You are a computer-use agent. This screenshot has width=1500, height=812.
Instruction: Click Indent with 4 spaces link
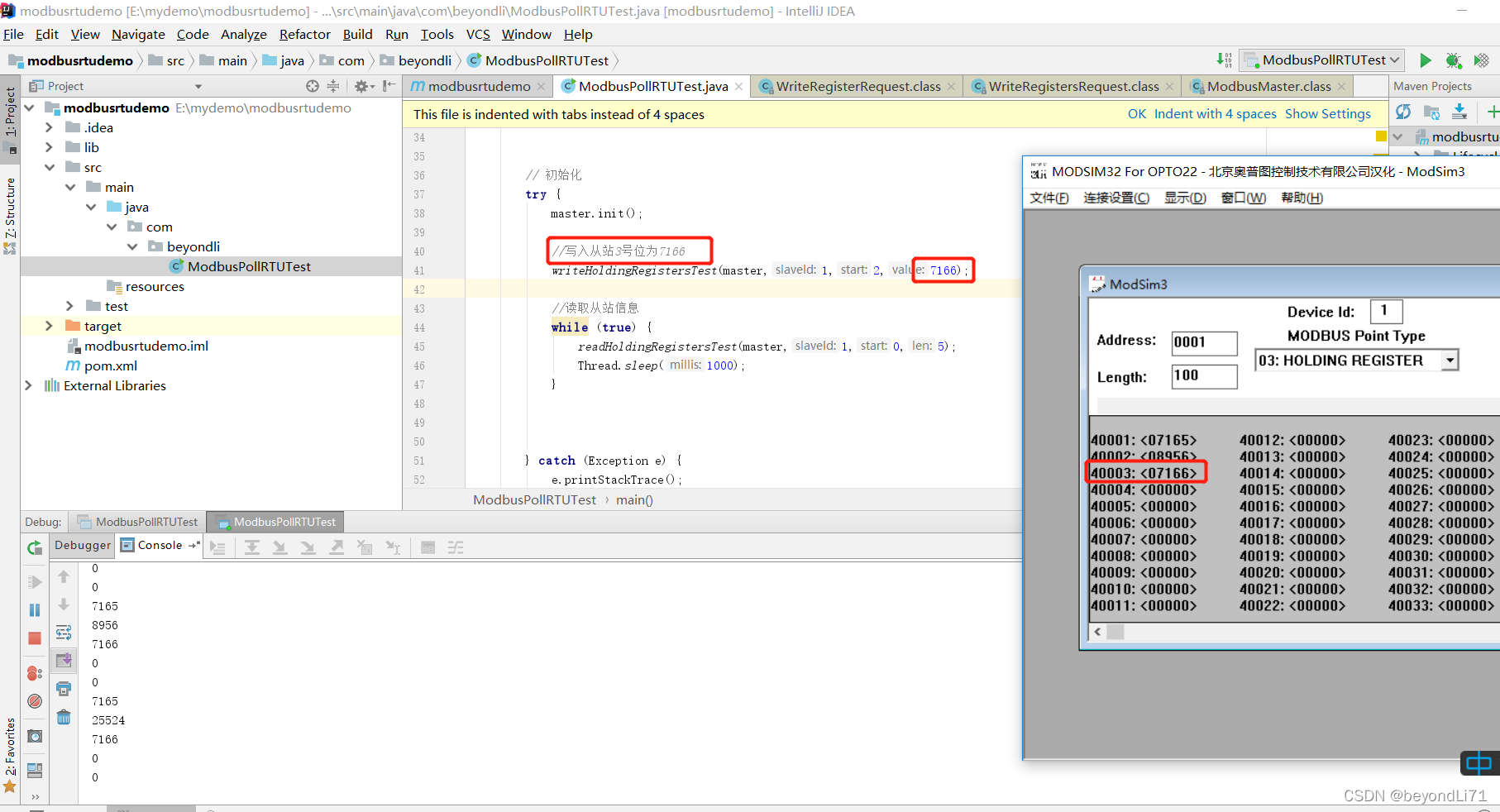[x=1216, y=114]
